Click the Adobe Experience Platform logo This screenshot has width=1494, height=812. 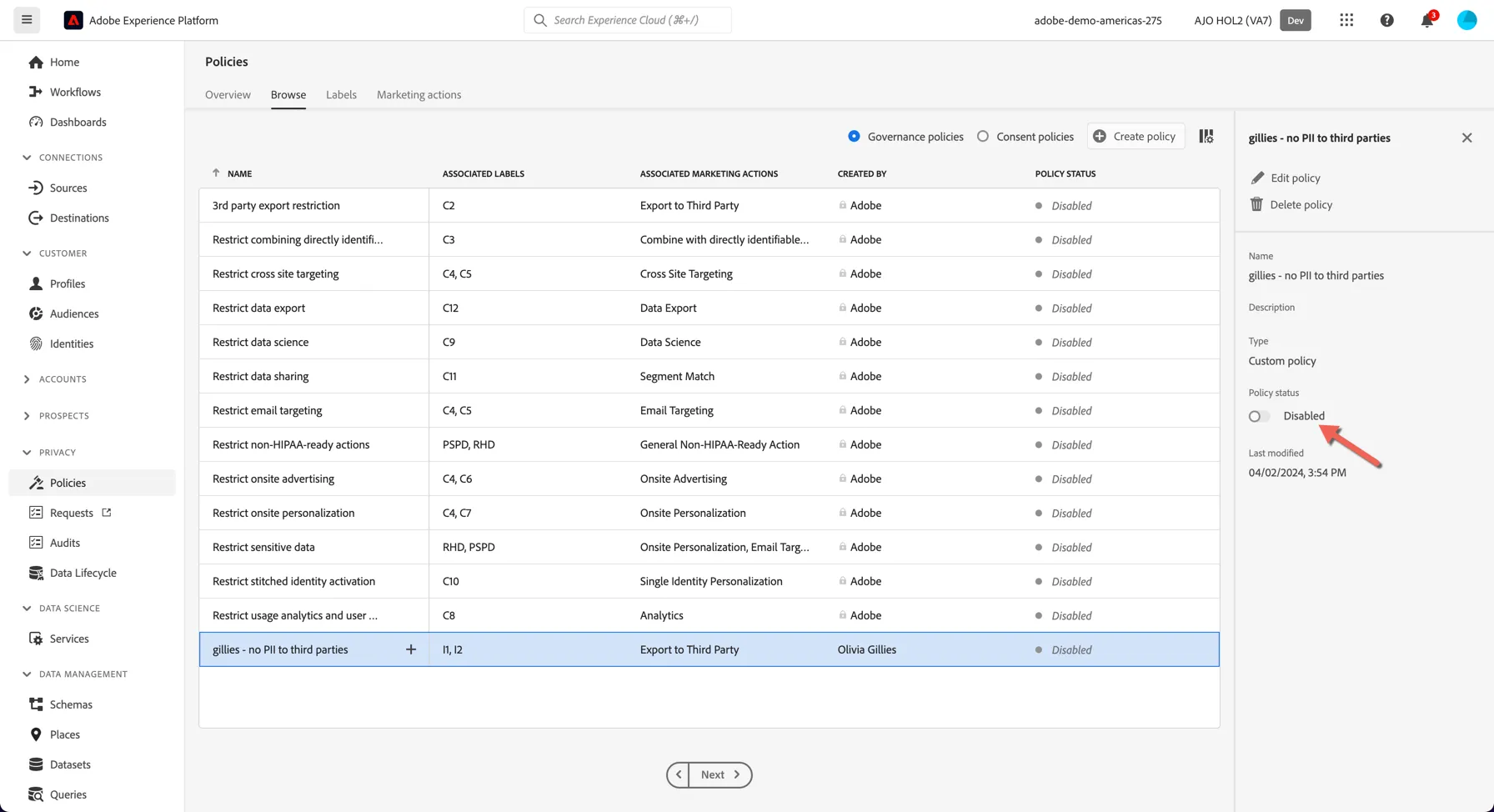point(73,20)
